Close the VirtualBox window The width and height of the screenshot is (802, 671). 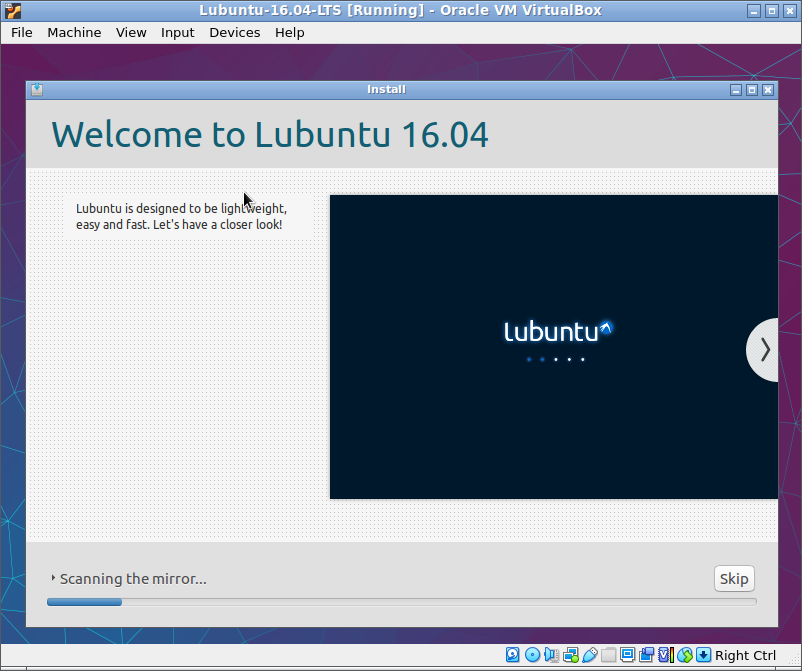click(x=790, y=11)
